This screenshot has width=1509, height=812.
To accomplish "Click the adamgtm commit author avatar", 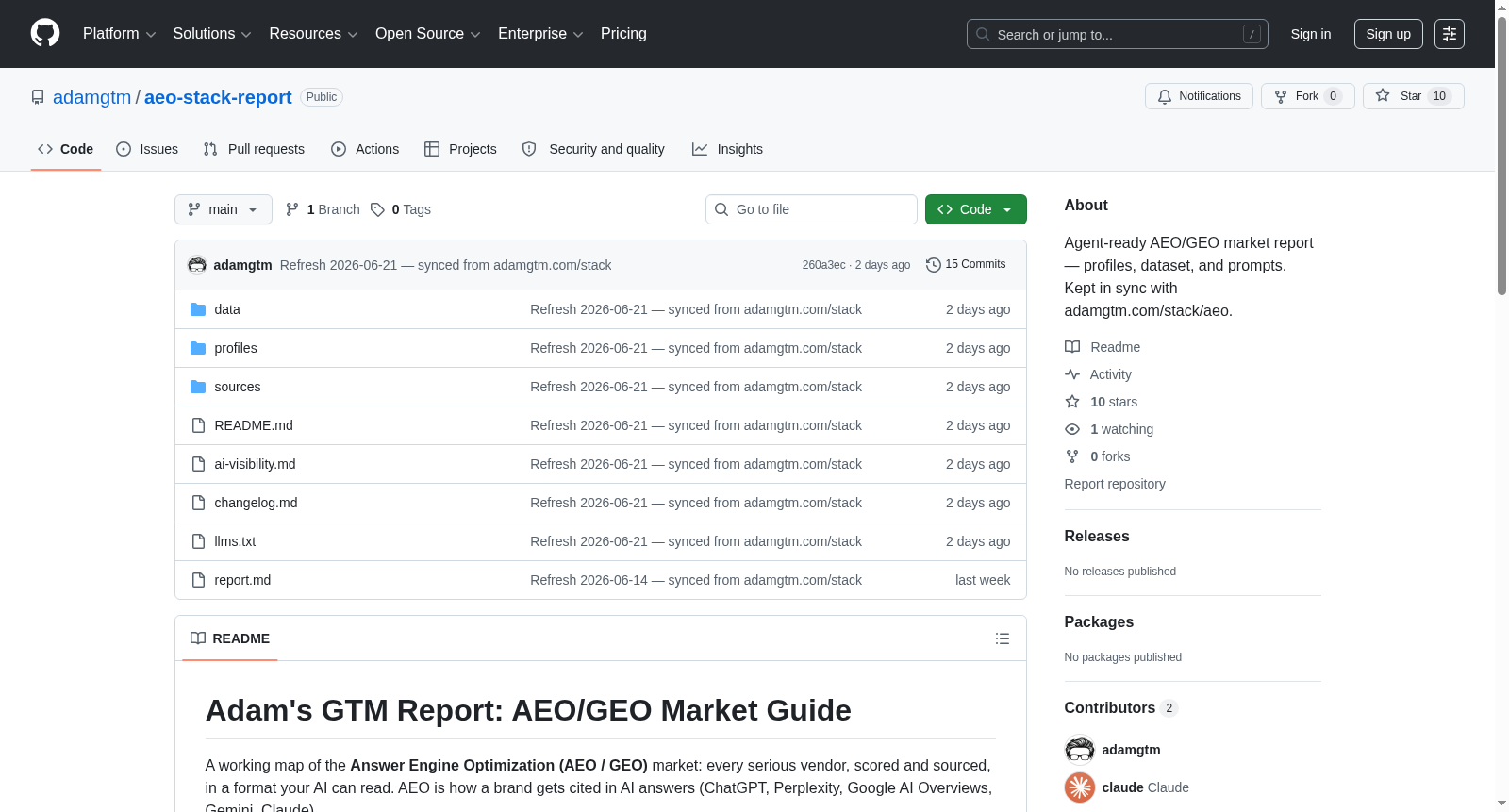I will 197,265.
